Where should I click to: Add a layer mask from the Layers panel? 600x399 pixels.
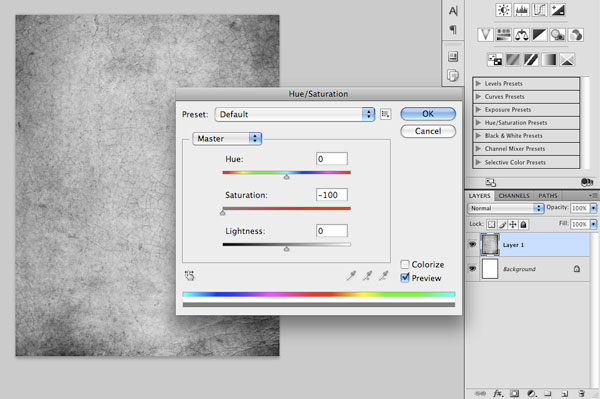515,393
